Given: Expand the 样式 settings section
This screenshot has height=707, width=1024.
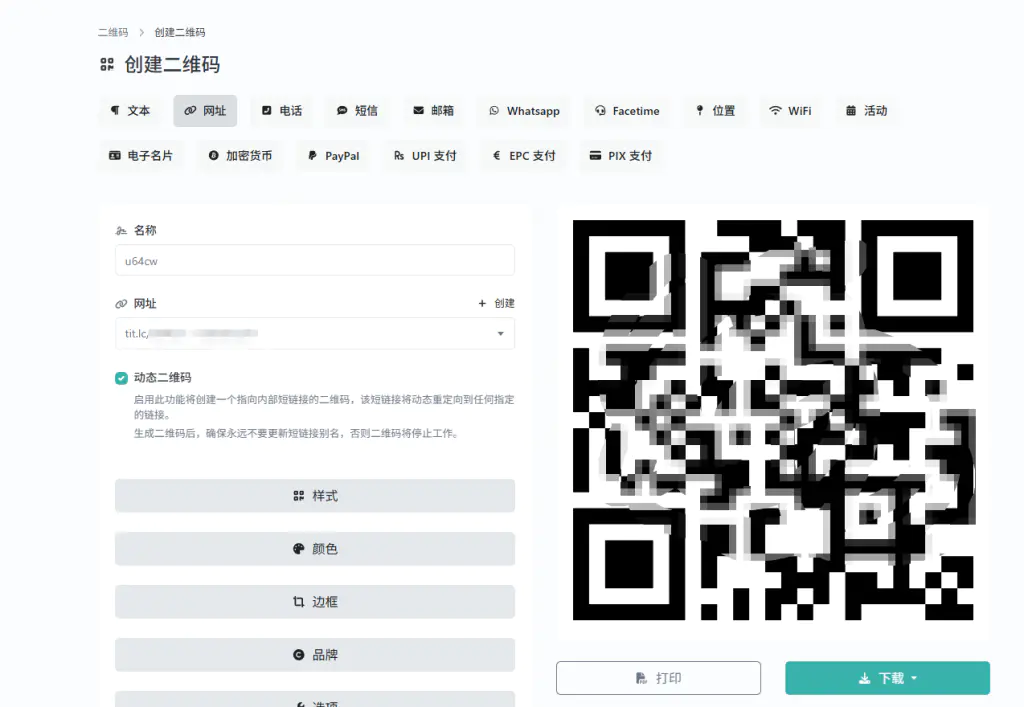Looking at the screenshot, I should click(314, 495).
